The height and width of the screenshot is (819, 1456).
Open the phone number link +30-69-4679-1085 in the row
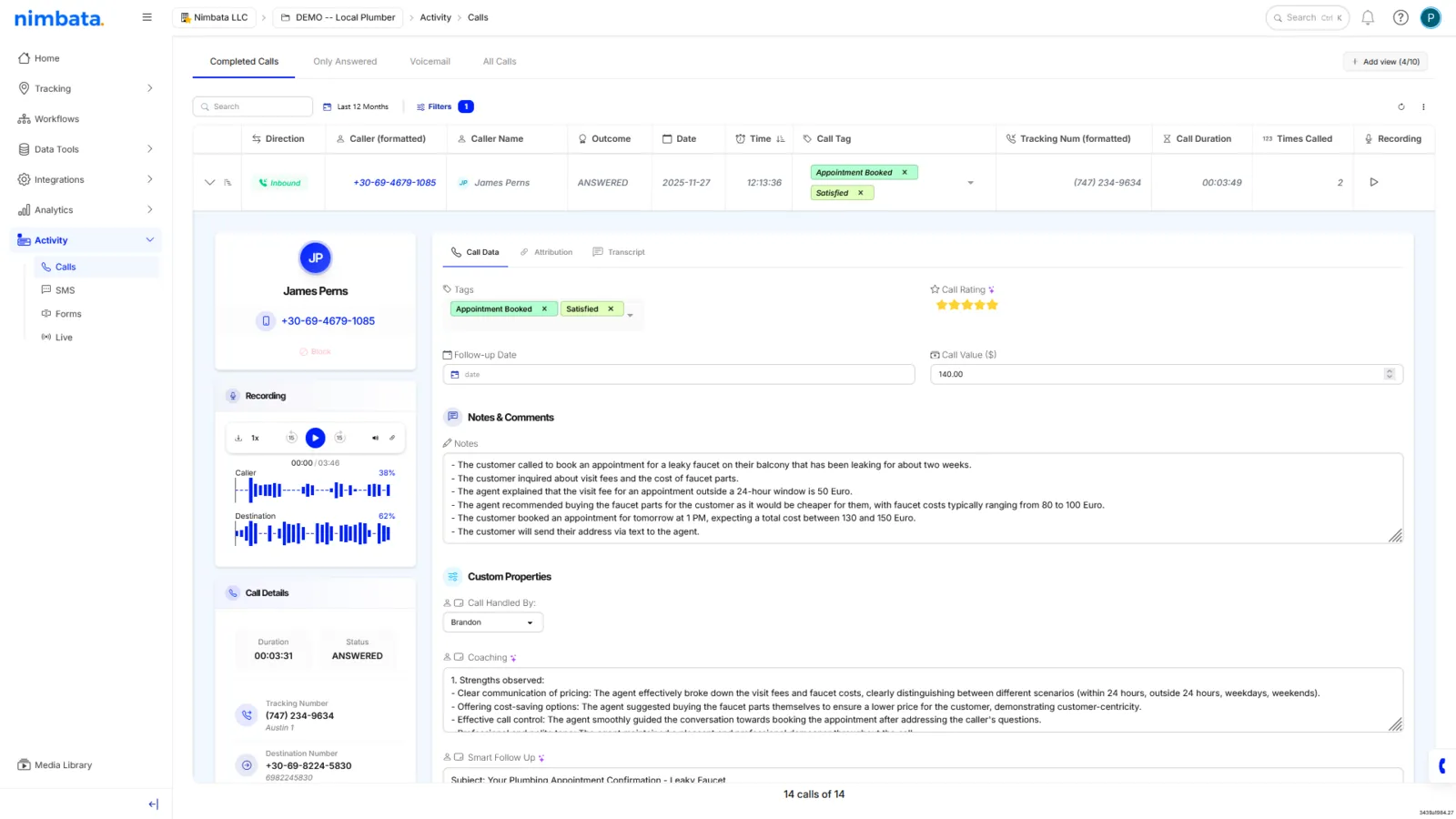pos(394,183)
